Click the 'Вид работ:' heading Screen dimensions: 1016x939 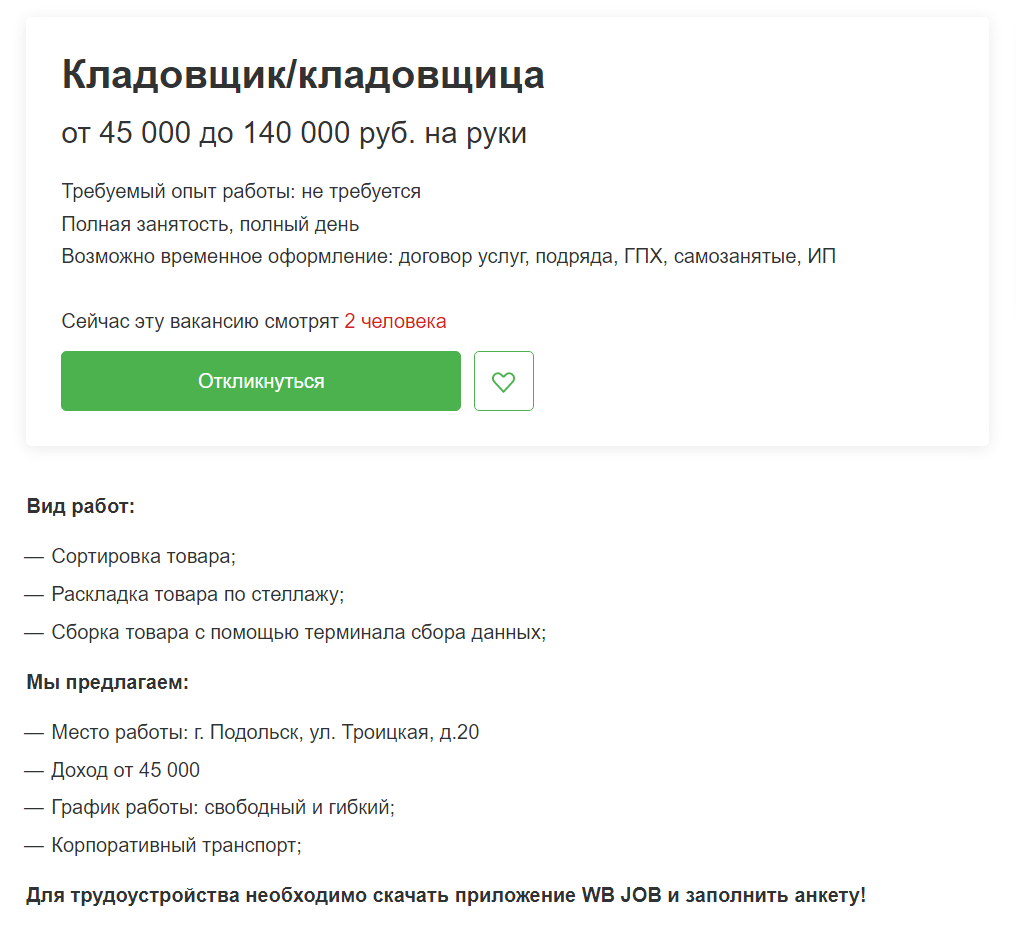pos(81,506)
